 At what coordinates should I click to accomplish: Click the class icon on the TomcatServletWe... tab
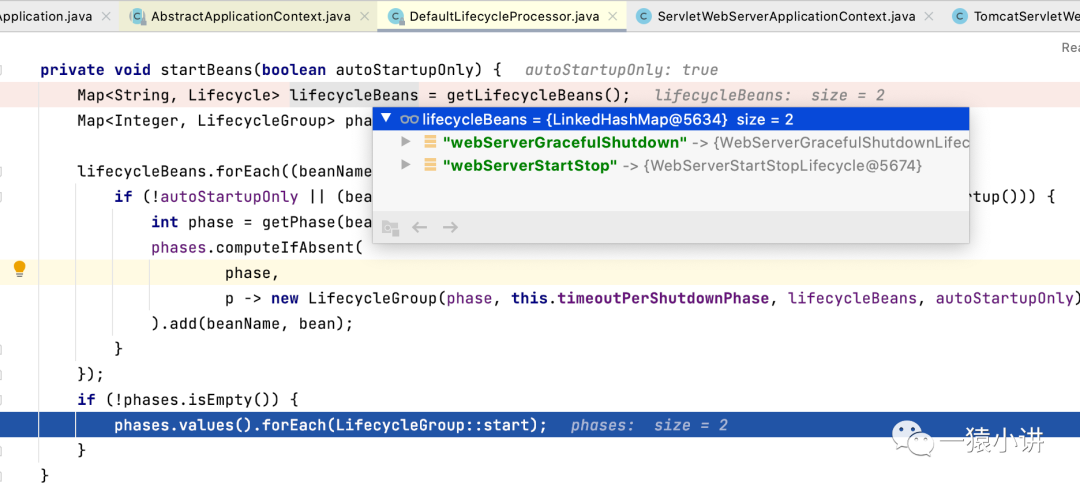point(960,16)
